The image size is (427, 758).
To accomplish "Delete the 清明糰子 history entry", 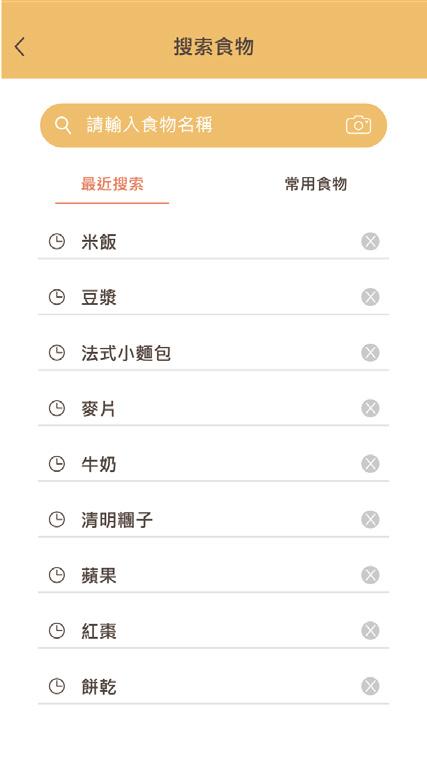I will pos(370,519).
